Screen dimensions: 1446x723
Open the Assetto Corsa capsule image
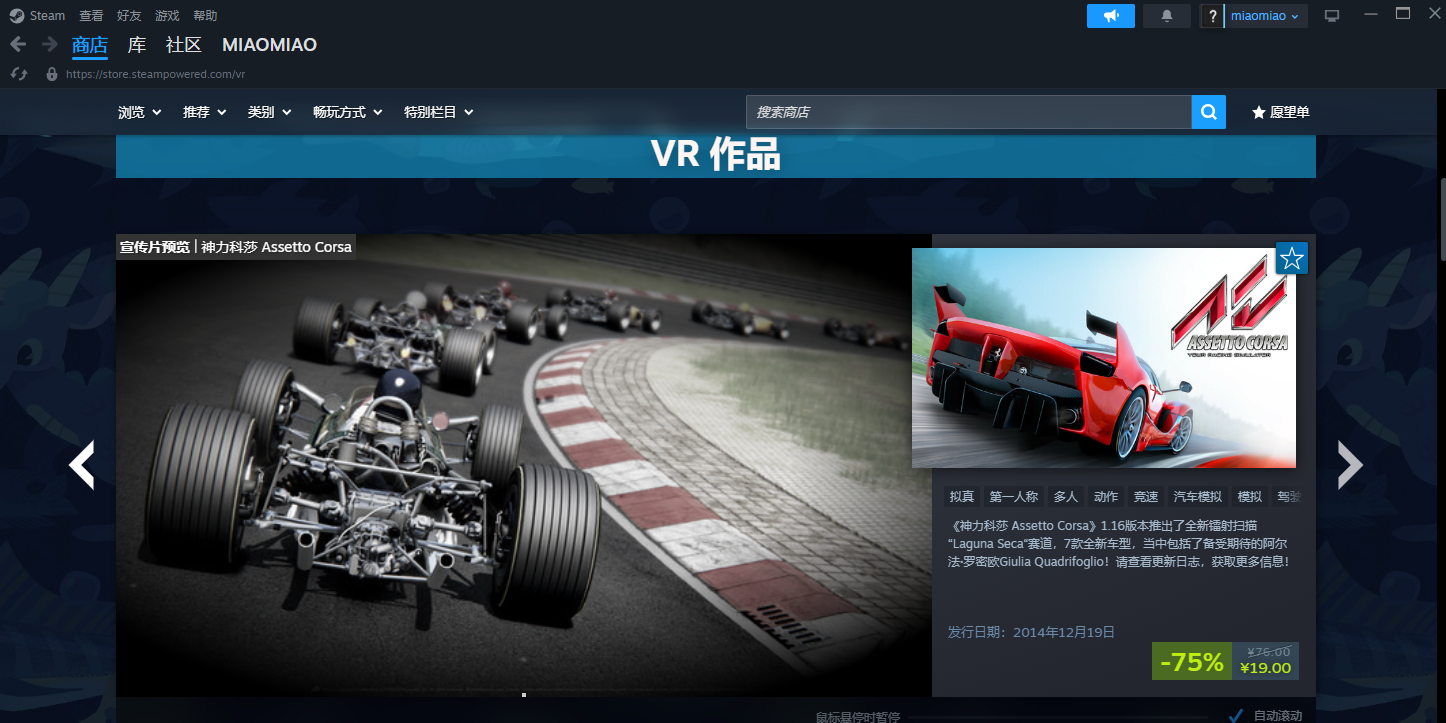tap(1104, 358)
